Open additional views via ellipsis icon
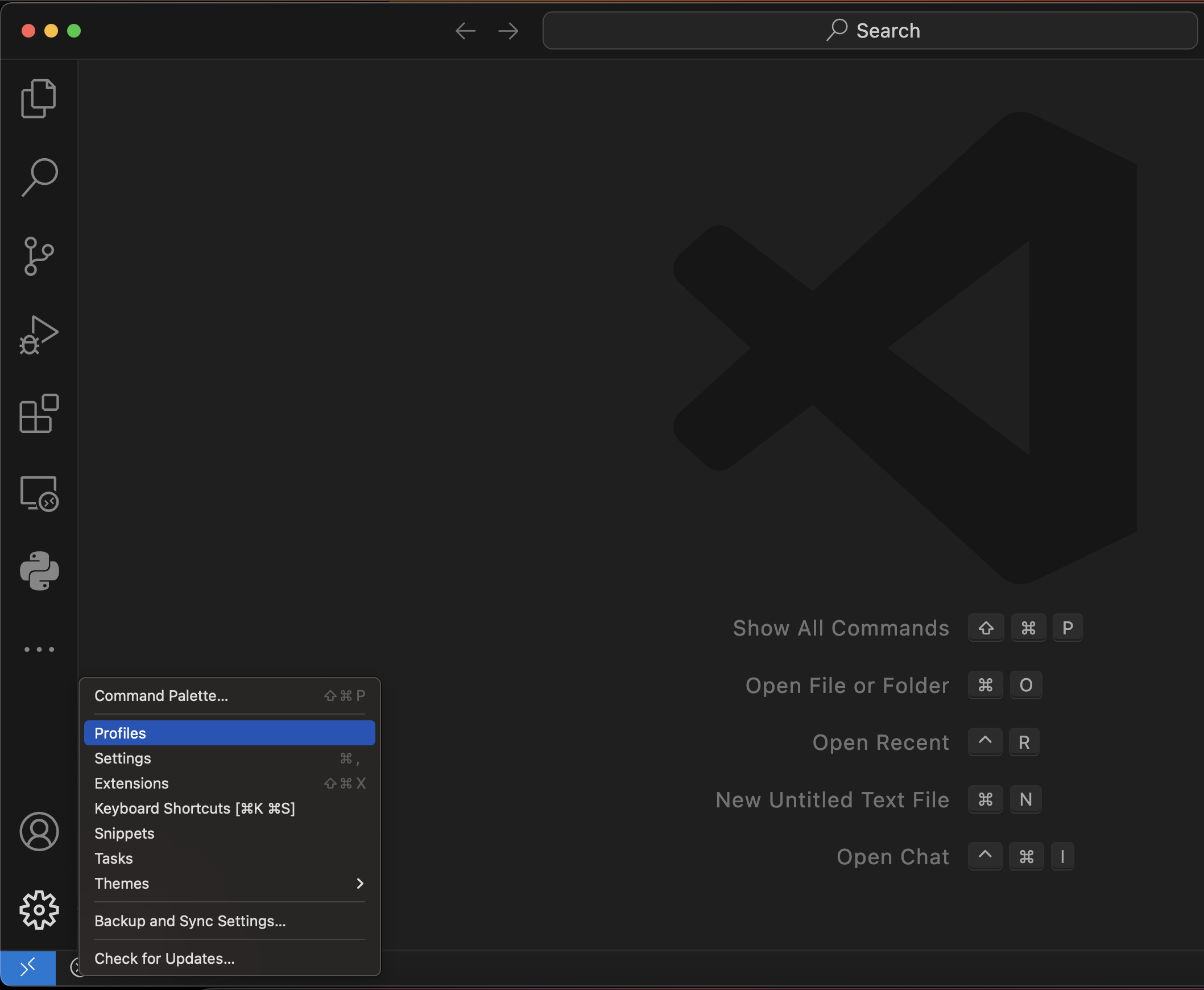The height and width of the screenshot is (990, 1204). pos(39,649)
